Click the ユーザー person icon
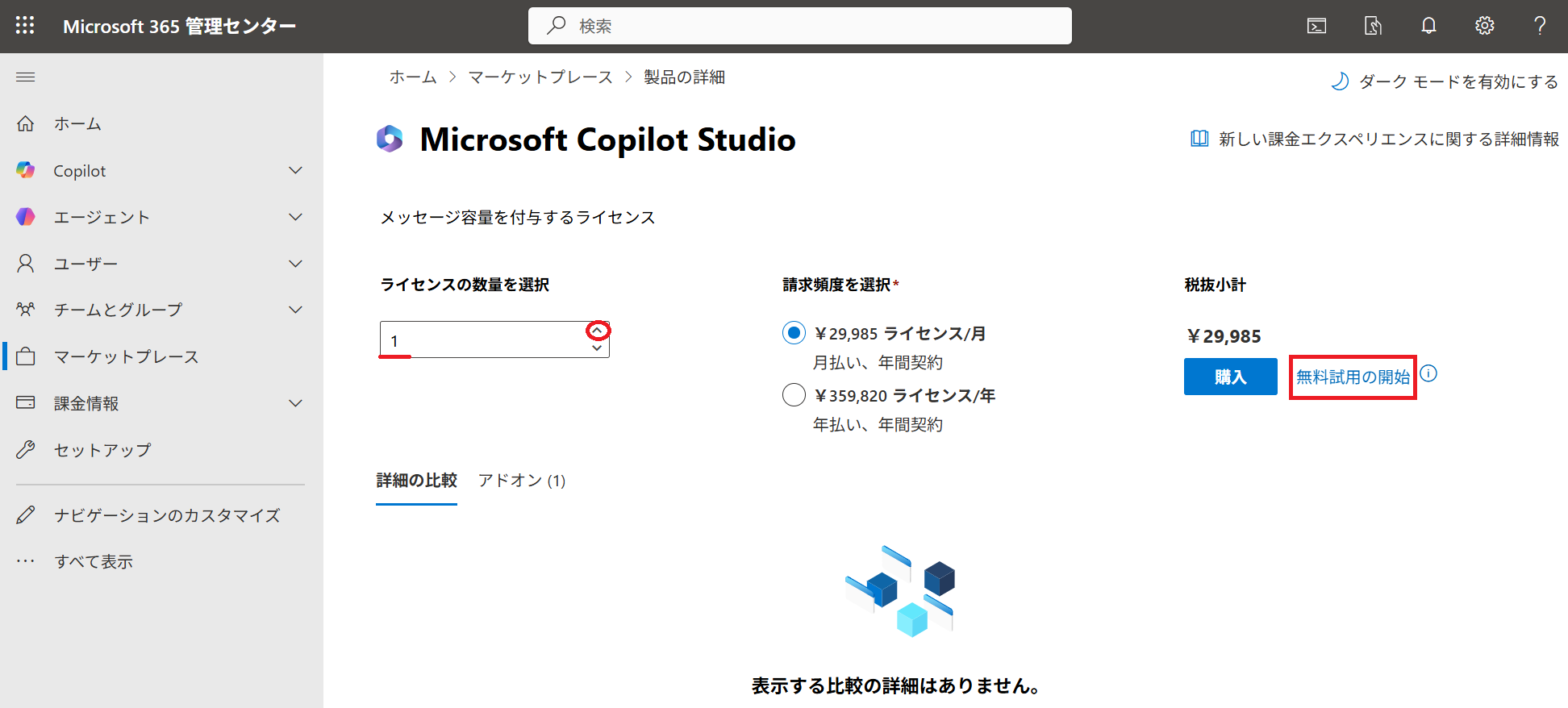 click(x=26, y=264)
